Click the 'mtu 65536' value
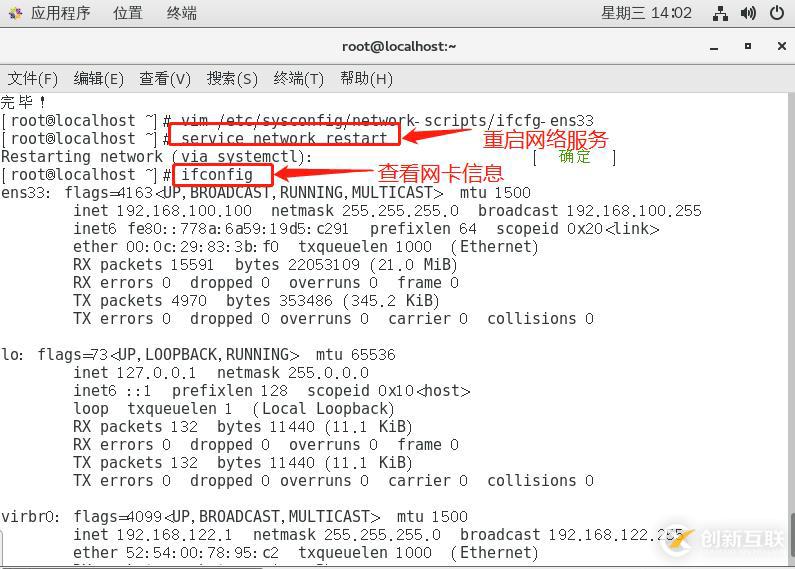 pyautogui.click(x=355, y=354)
